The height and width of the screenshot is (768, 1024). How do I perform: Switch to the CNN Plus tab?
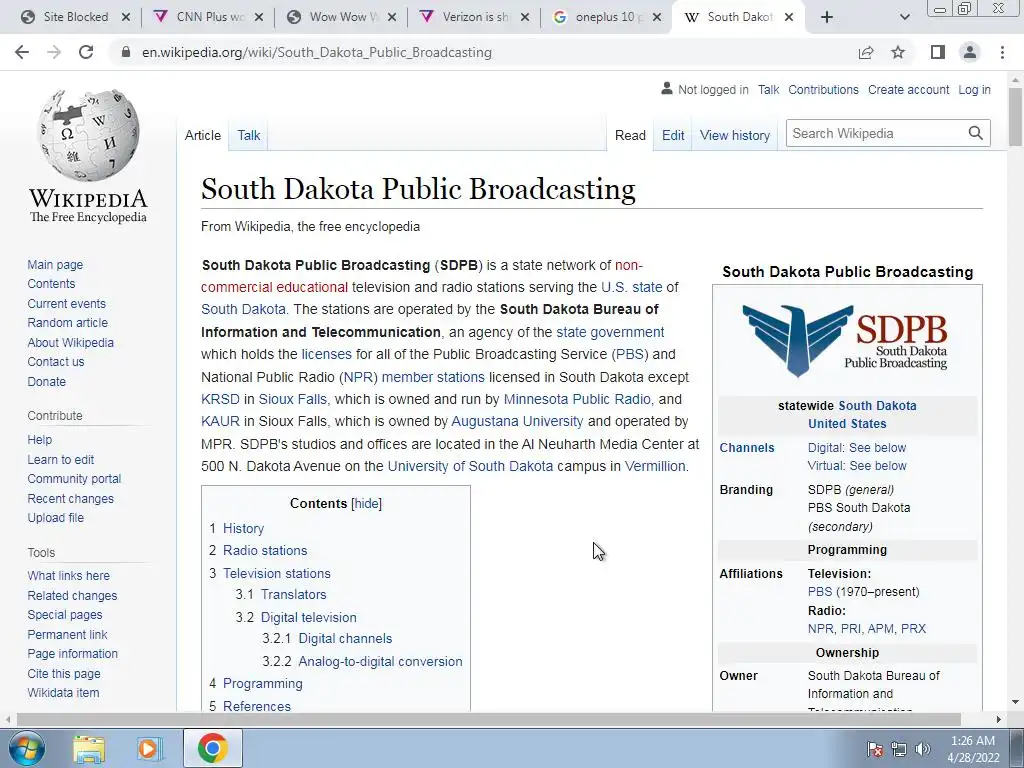209,18
